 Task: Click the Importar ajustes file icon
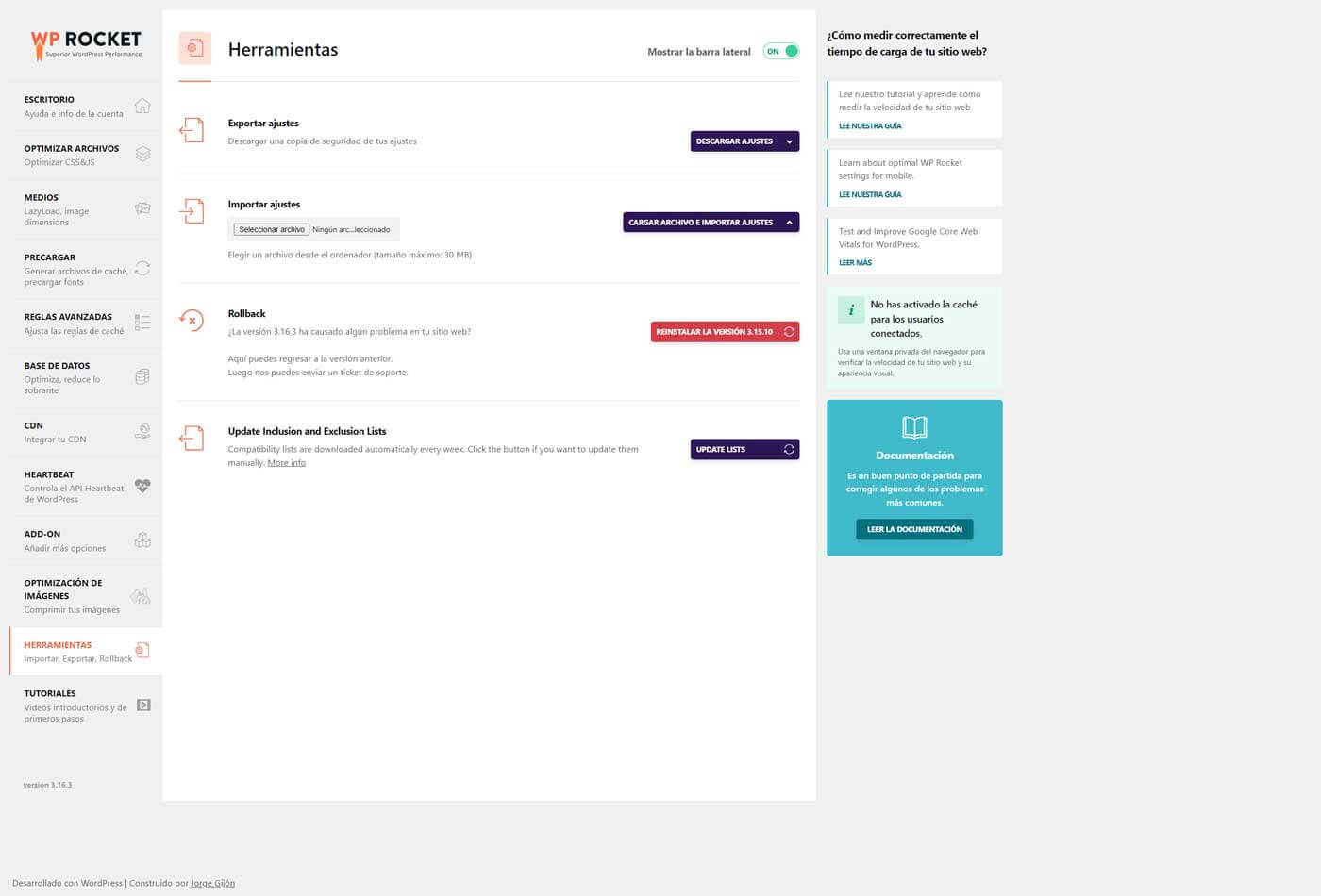coord(192,210)
